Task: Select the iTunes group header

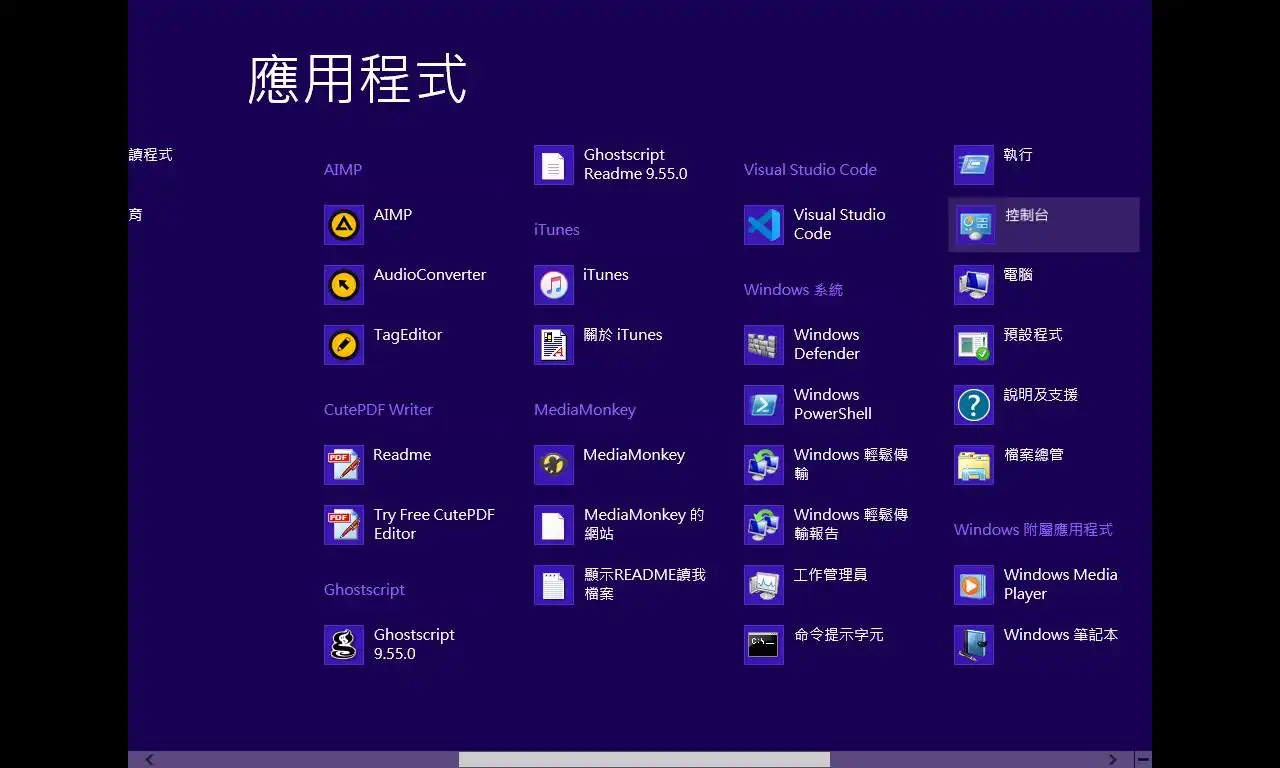Action: 557,230
